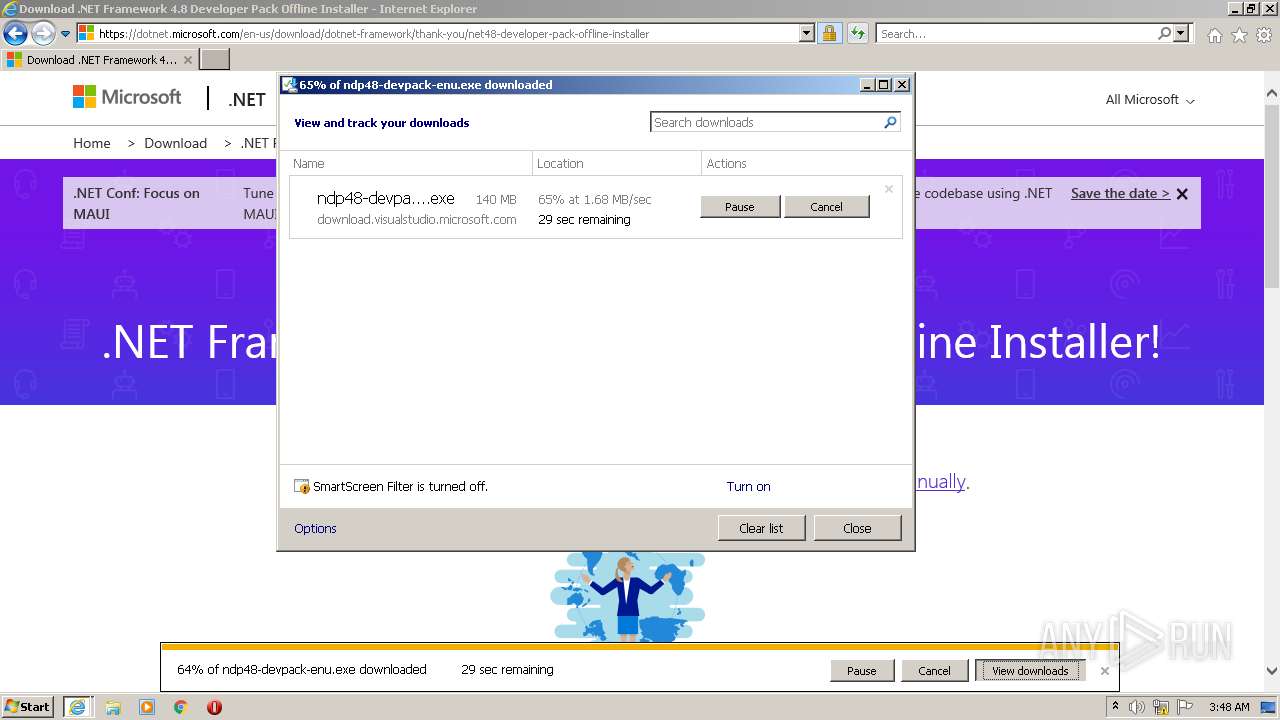Click the download.visualstudio.microsoft.com location text
This screenshot has height=720, width=1280.
pos(417,220)
